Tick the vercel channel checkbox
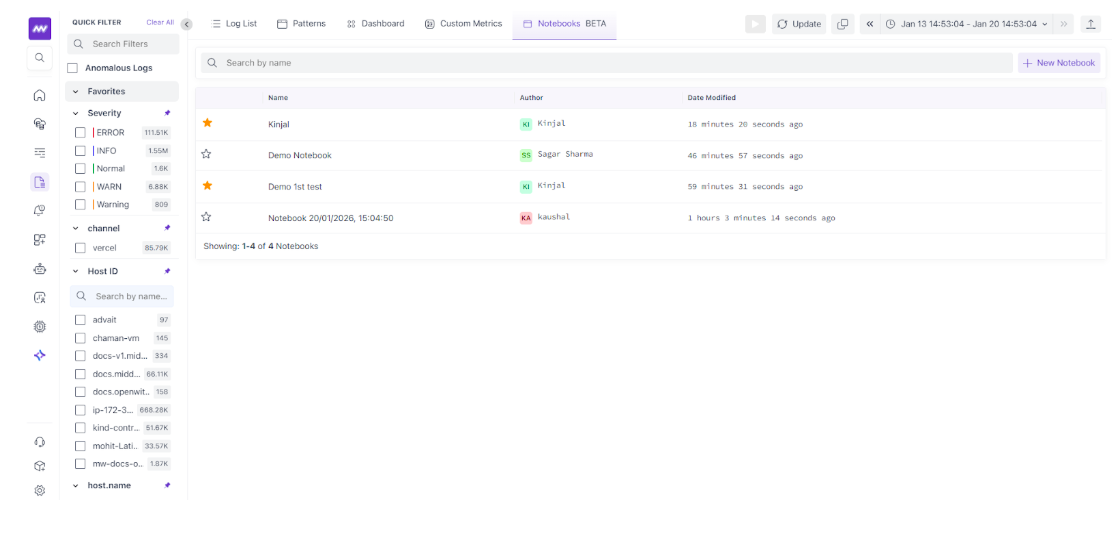 pos(81,248)
